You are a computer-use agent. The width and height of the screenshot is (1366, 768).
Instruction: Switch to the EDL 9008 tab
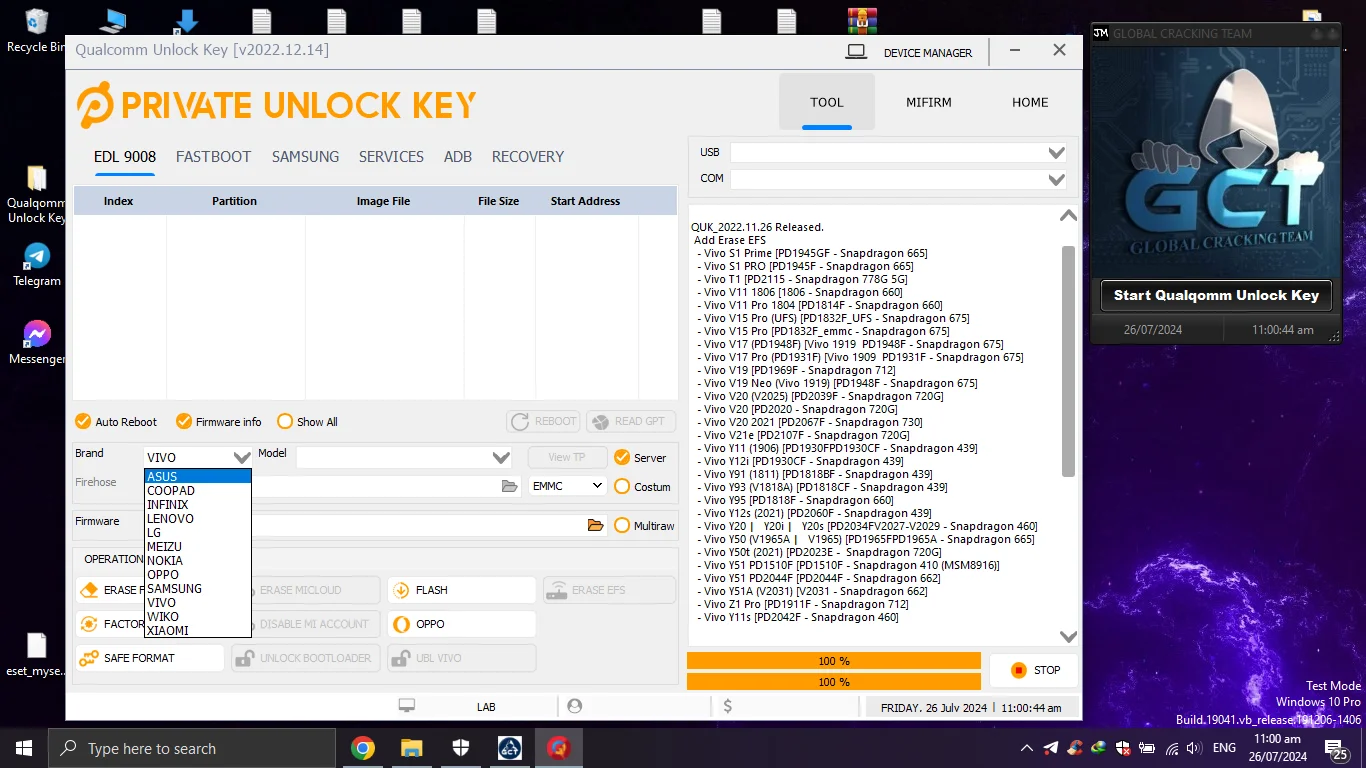(125, 157)
